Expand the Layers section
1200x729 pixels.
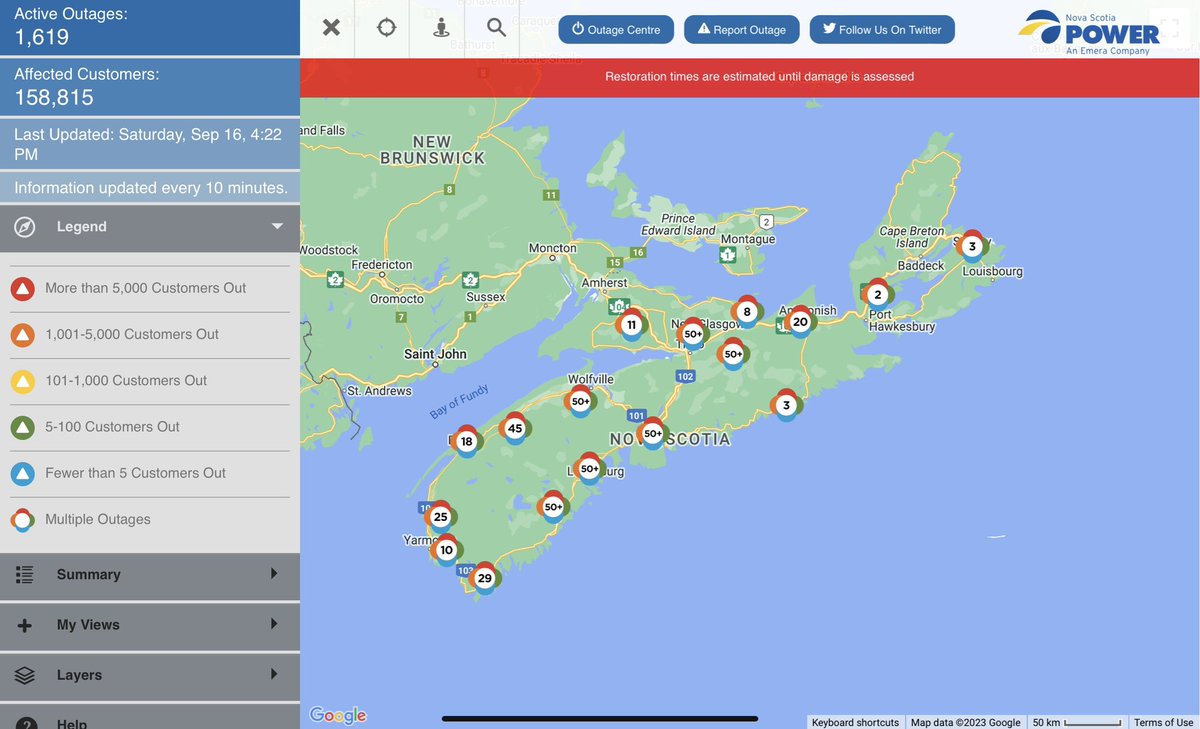click(x=150, y=675)
